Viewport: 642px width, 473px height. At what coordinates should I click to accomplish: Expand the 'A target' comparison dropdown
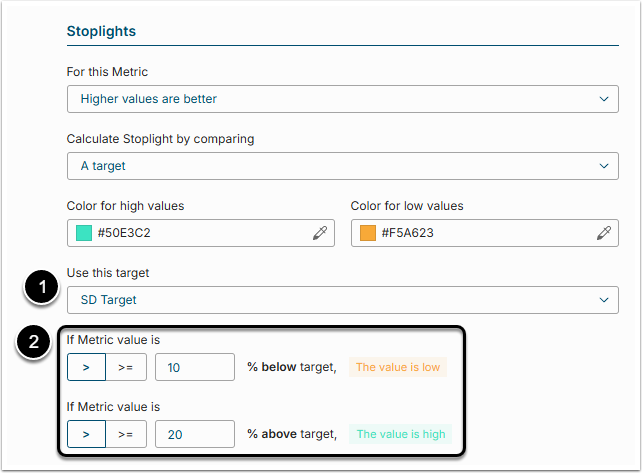(x=342, y=166)
